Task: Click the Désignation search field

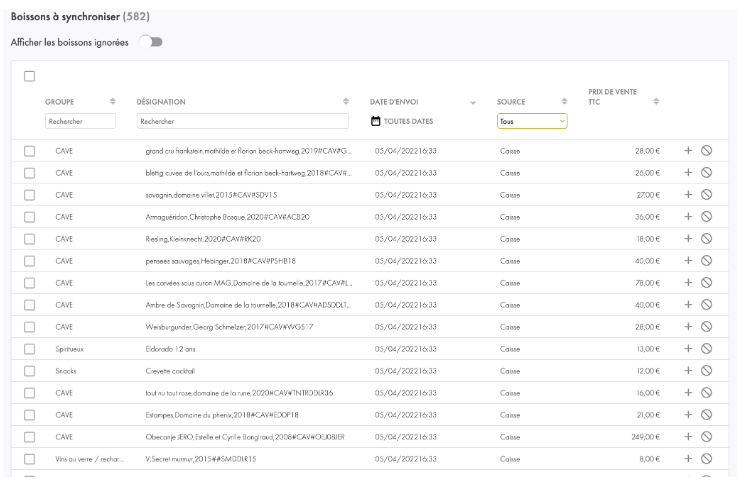Action: [x=243, y=121]
